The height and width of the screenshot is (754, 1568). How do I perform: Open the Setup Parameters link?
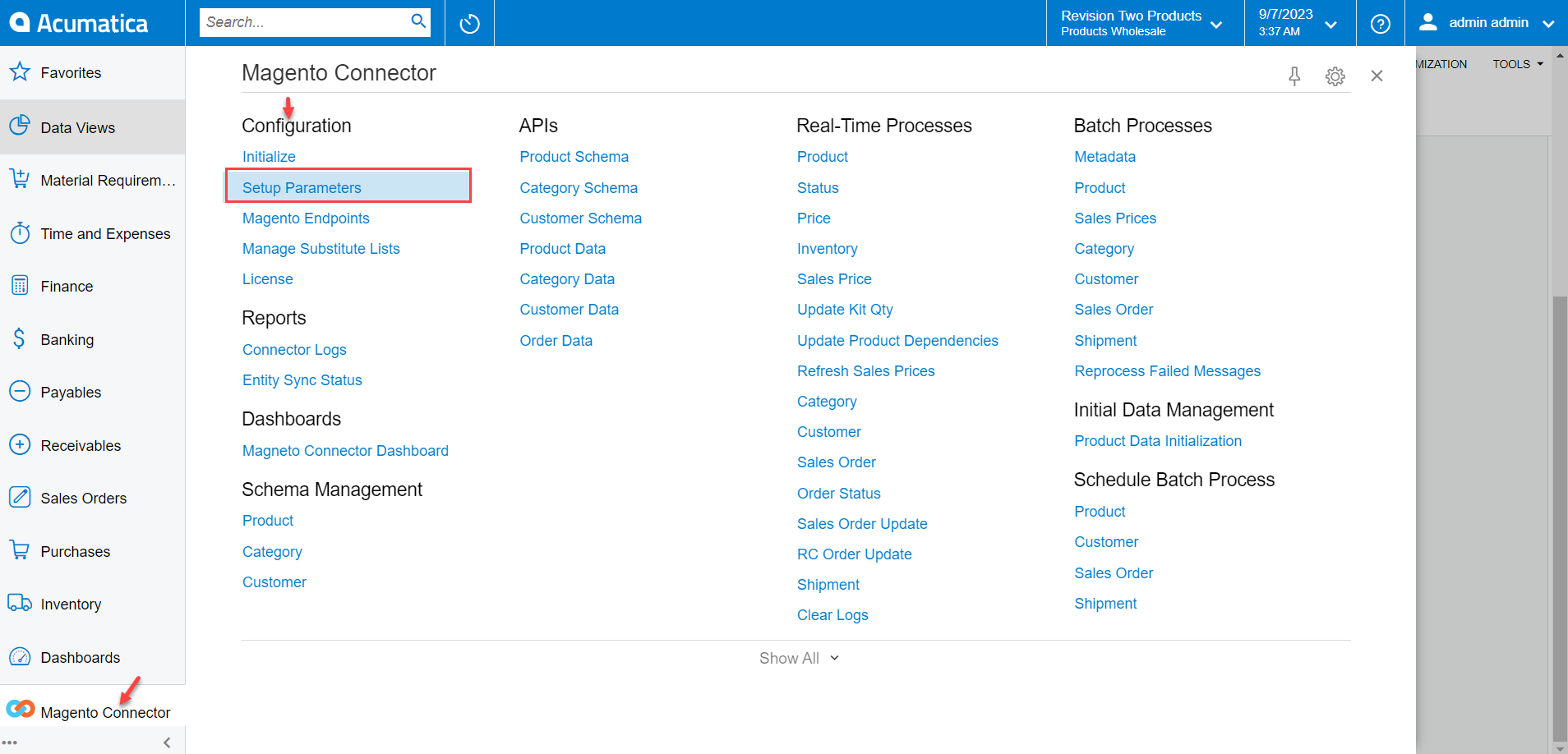(301, 187)
